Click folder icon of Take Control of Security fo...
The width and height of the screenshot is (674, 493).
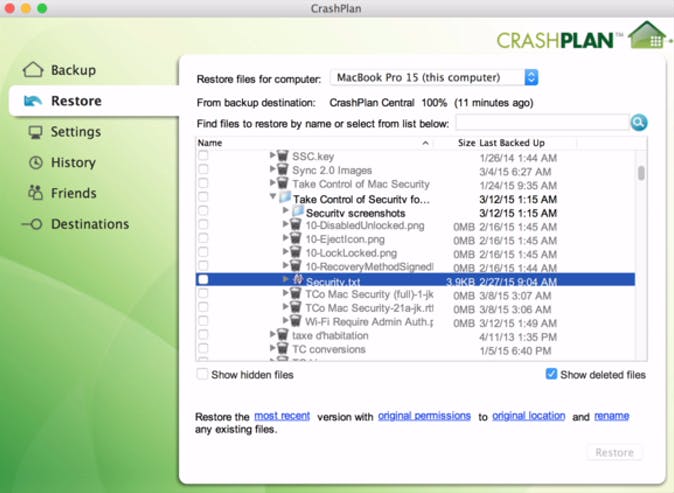coord(285,197)
